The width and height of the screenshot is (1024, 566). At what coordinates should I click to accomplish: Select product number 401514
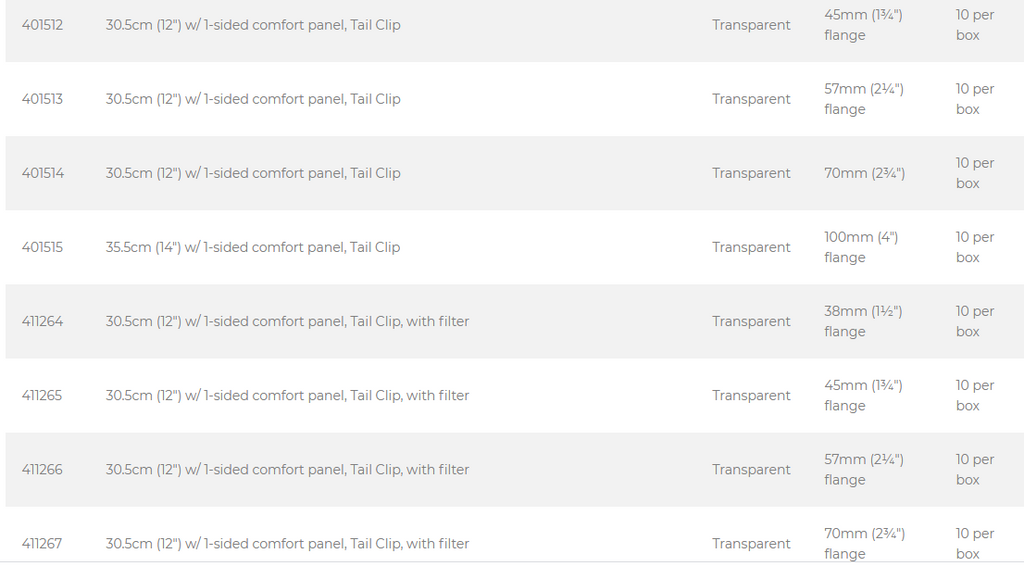[x=43, y=173]
